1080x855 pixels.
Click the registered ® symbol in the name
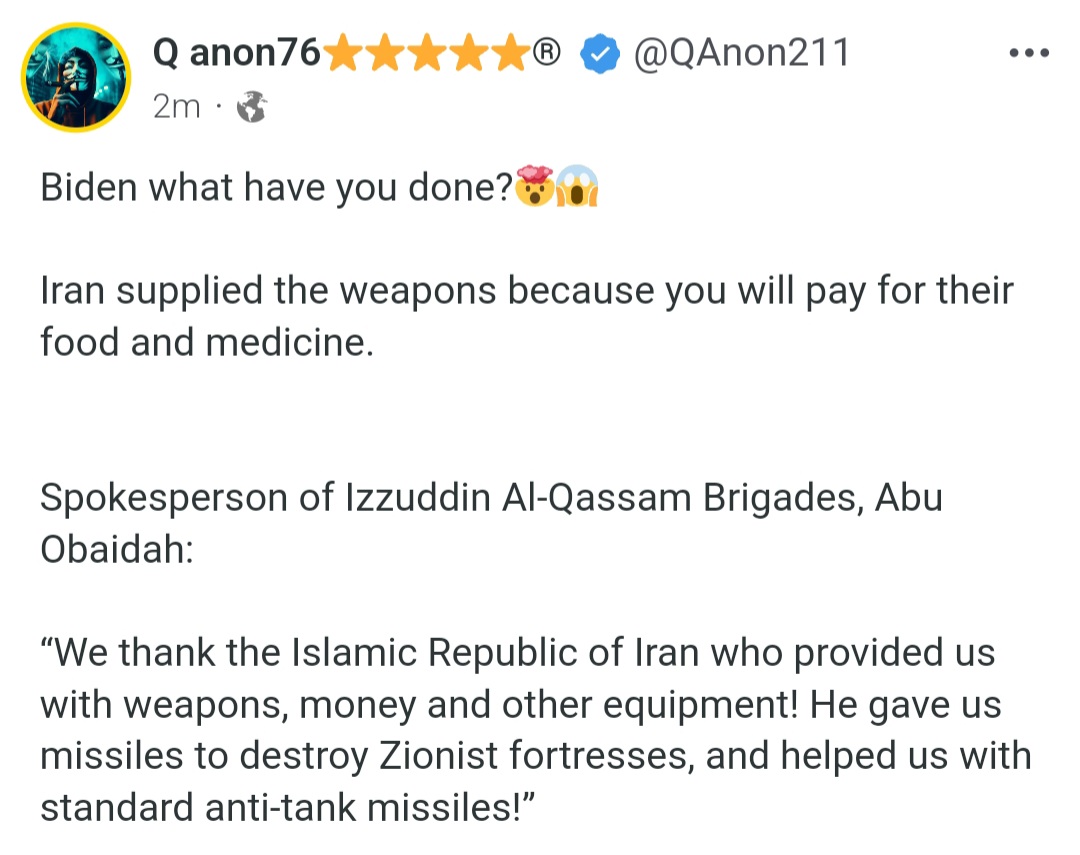tap(547, 51)
